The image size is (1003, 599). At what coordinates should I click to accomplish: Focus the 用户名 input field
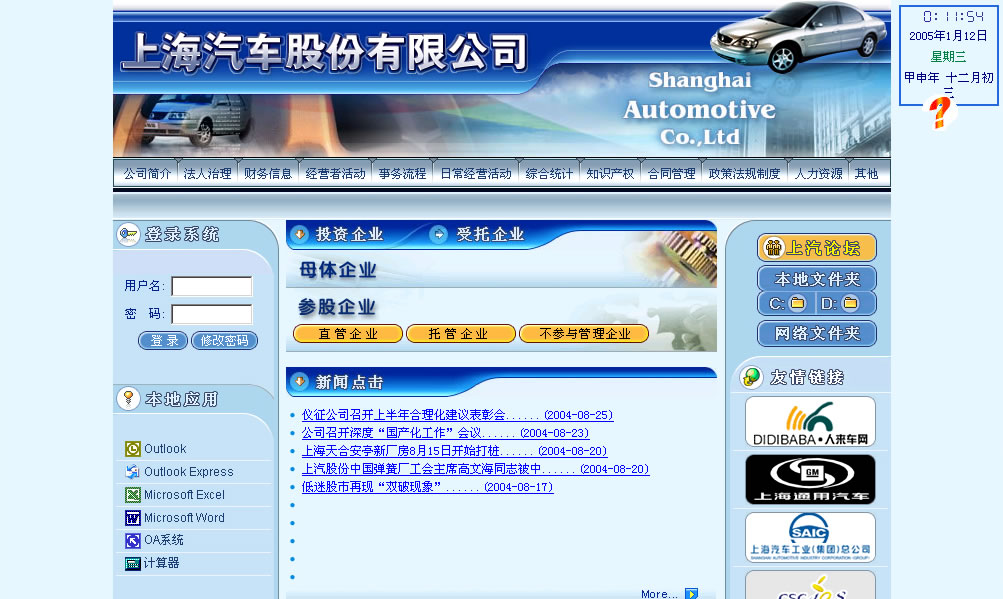(x=212, y=286)
